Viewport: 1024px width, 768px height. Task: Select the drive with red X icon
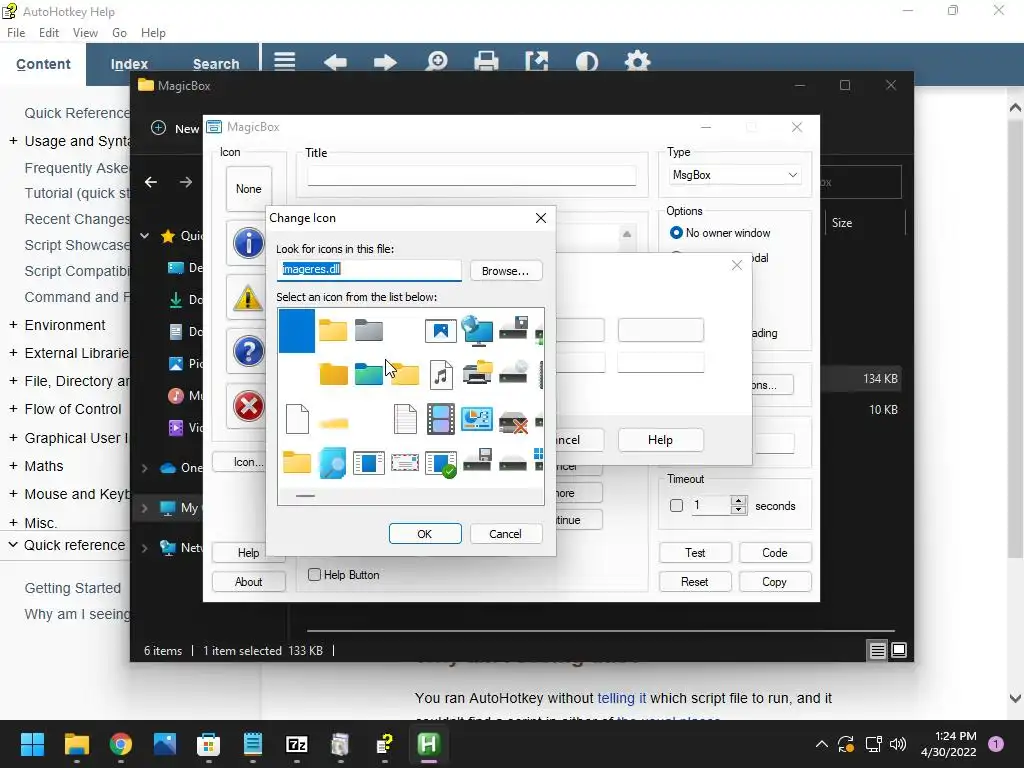coord(513,422)
